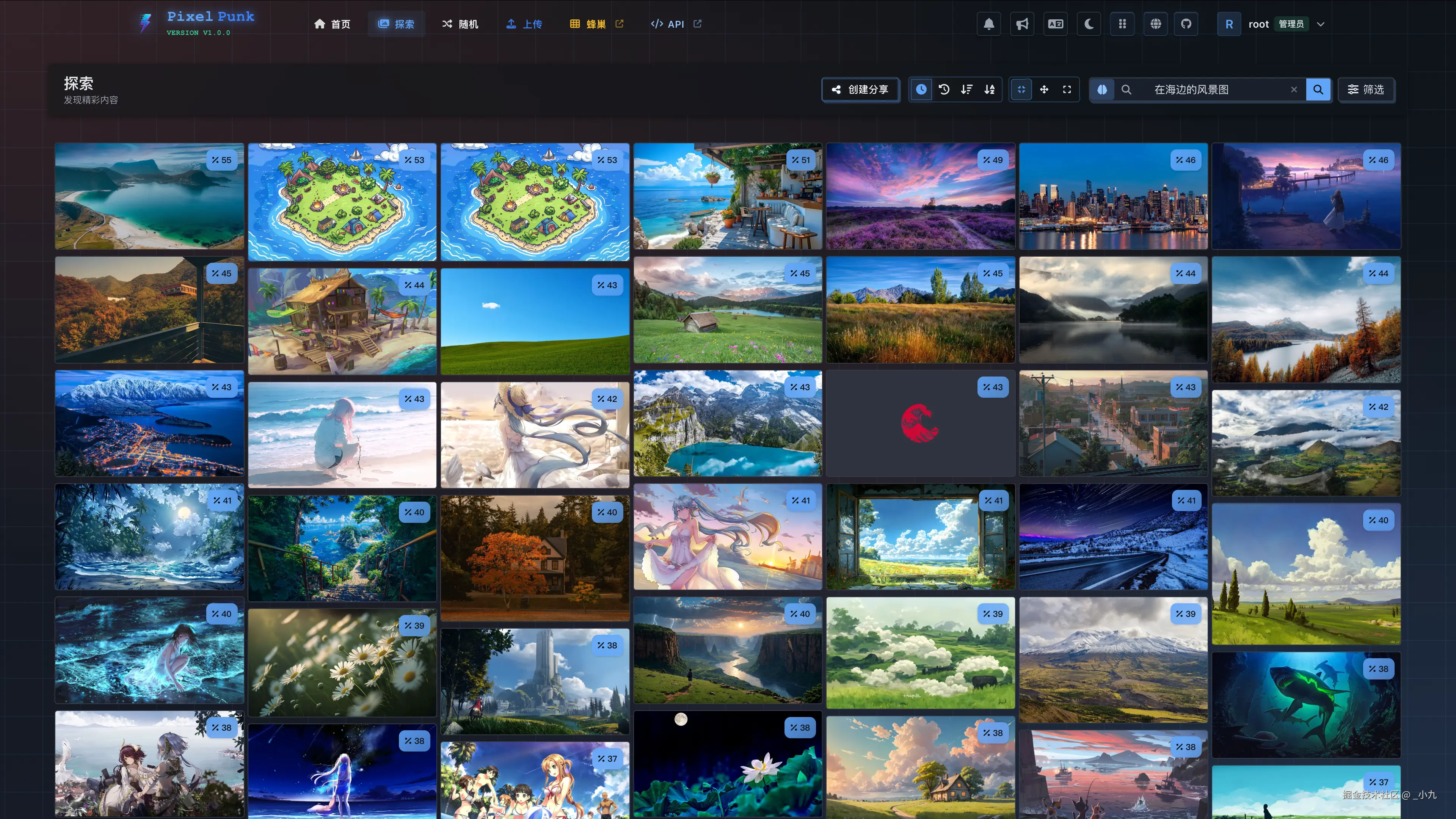Expand the root user account dropdown
This screenshot has height=819, width=1456.
pyautogui.click(x=1320, y=24)
